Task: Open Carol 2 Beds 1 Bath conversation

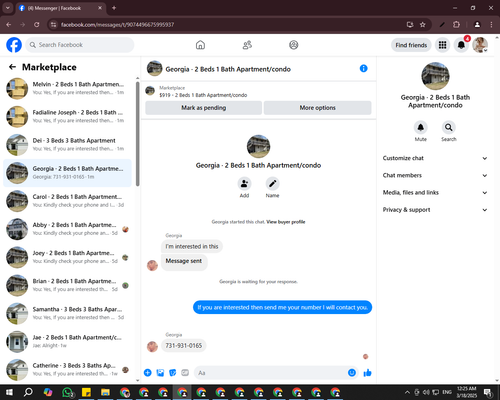Action: (x=68, y=201)
